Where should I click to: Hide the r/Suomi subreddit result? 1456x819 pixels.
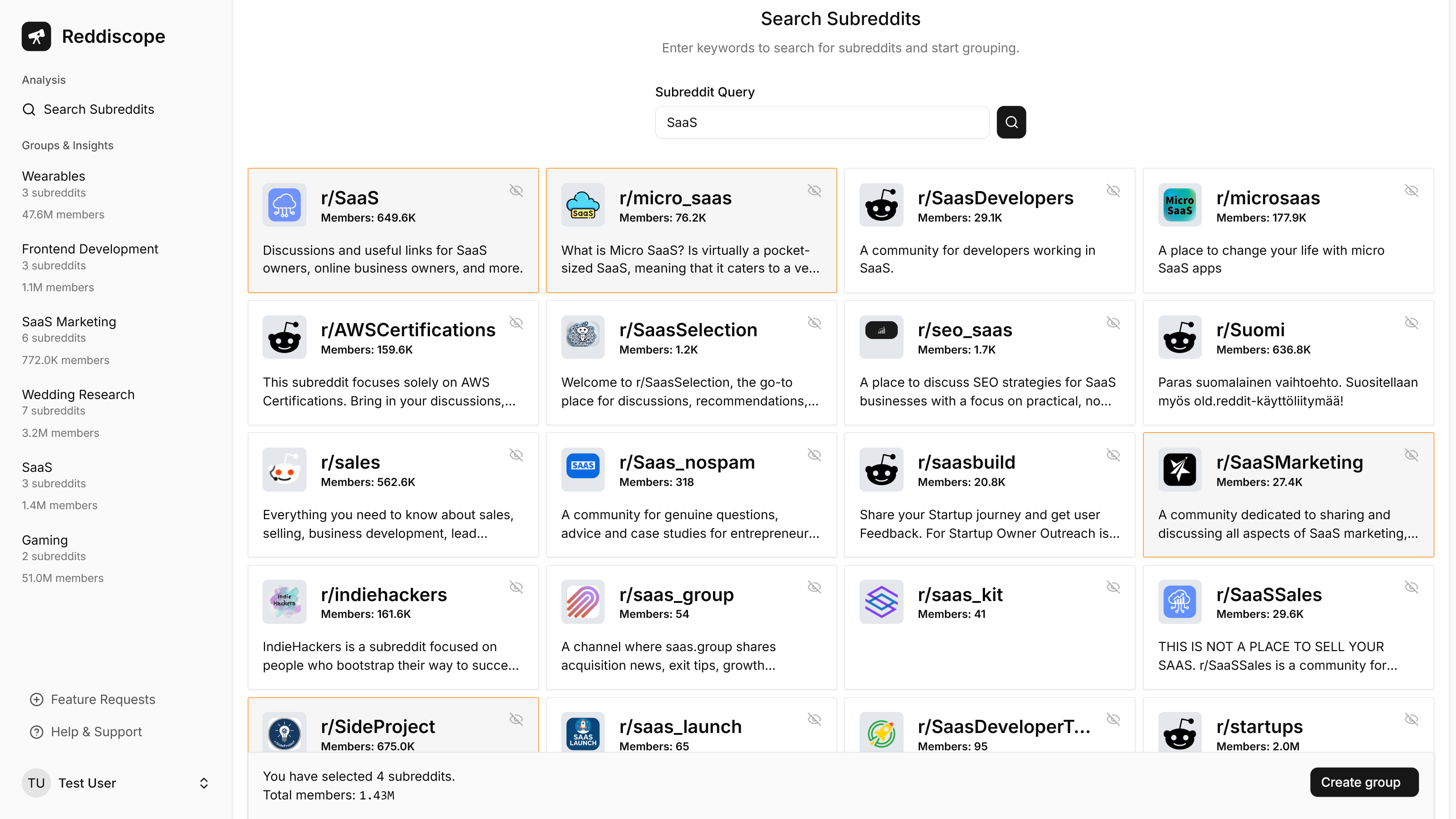[1411, 323]
